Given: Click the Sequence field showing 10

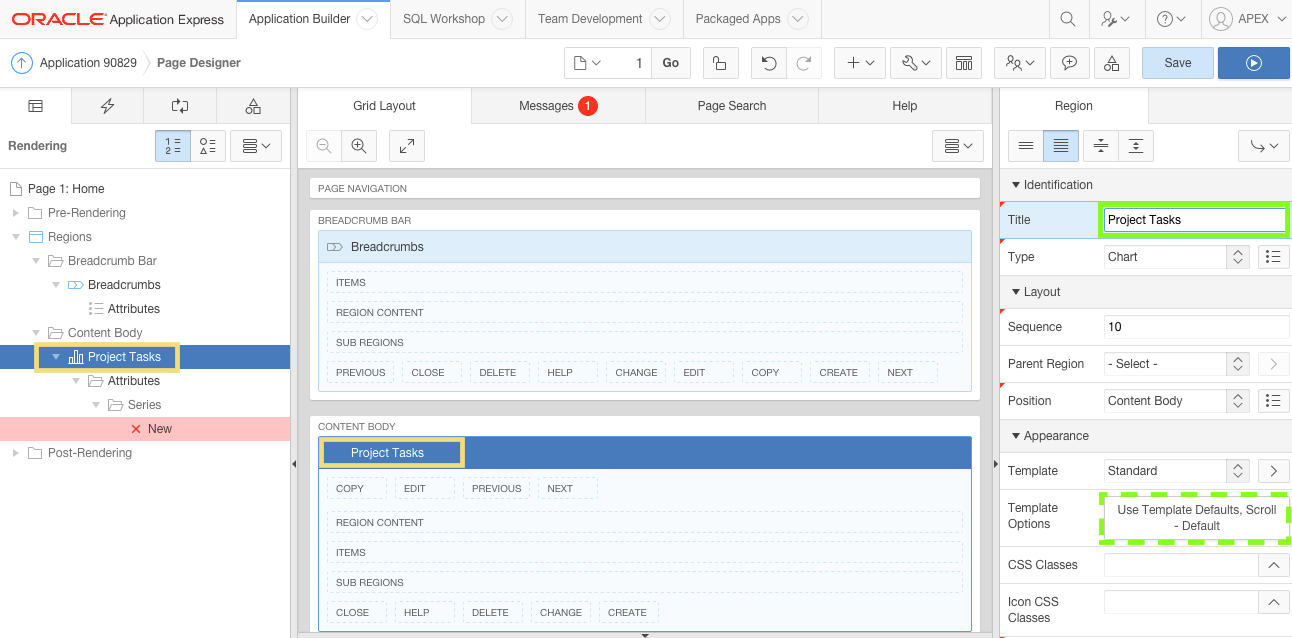Looking at the screenshot, I should point(1196,327).
